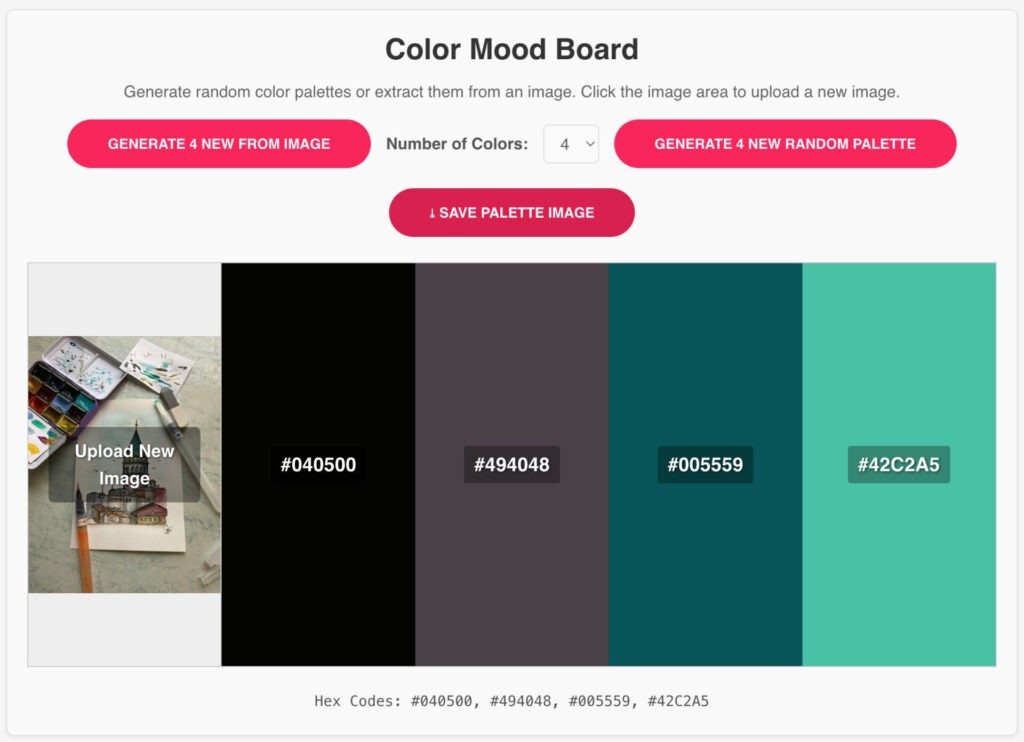This screenshot has width=1024, height=742.
Task: Click the description text under the title
Action: [512, 92]
